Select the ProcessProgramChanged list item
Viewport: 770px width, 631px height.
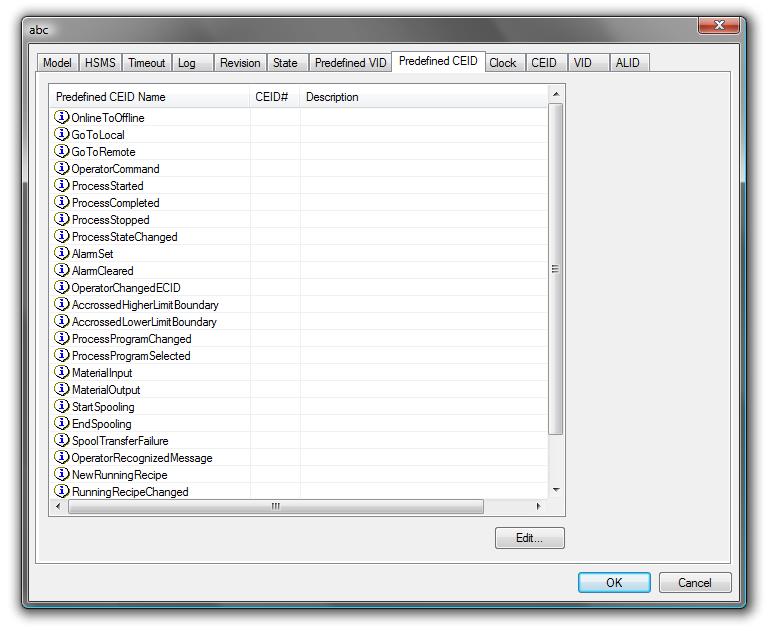[131, 339]
